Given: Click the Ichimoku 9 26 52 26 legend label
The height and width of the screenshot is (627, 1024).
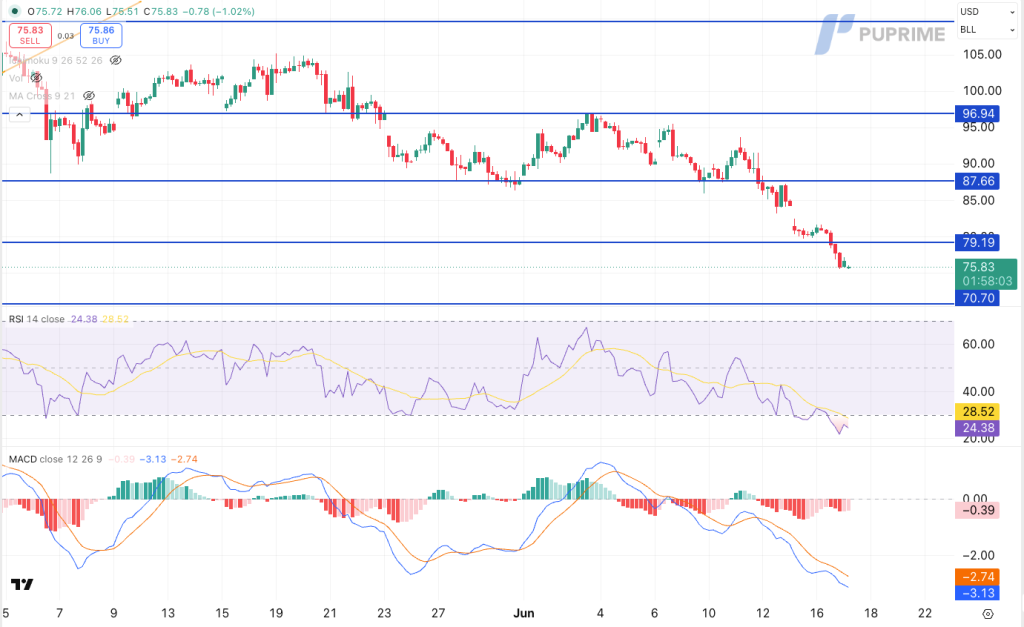Looking at the screenshot, I should [x=56, y=60].
